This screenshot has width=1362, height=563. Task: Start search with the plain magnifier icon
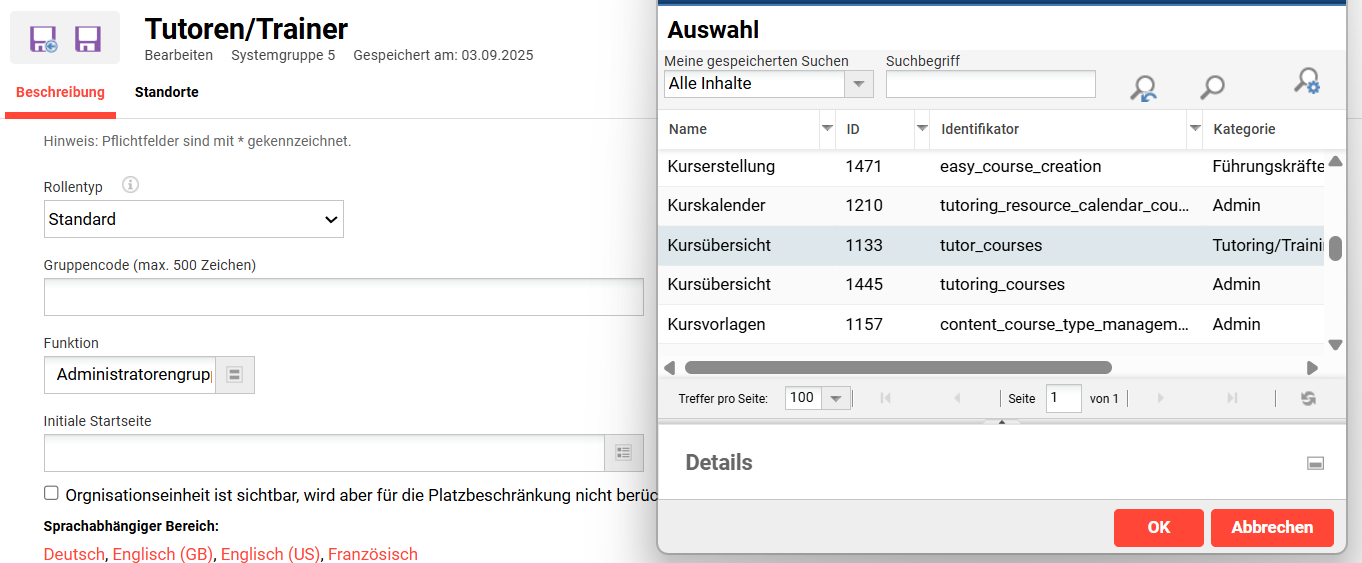[x=1212, y=88]
